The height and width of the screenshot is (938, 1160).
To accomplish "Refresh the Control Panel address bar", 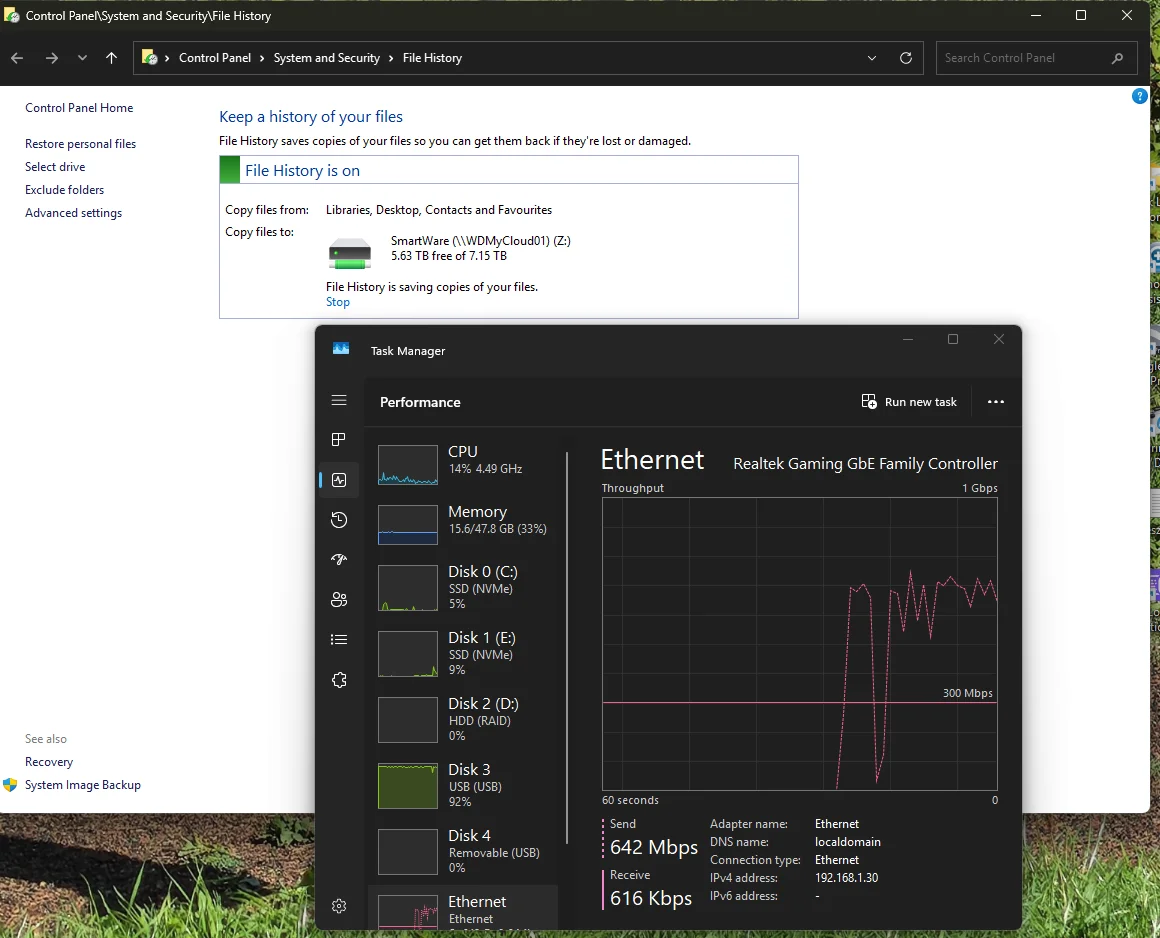I will click(x=906, y=58).
